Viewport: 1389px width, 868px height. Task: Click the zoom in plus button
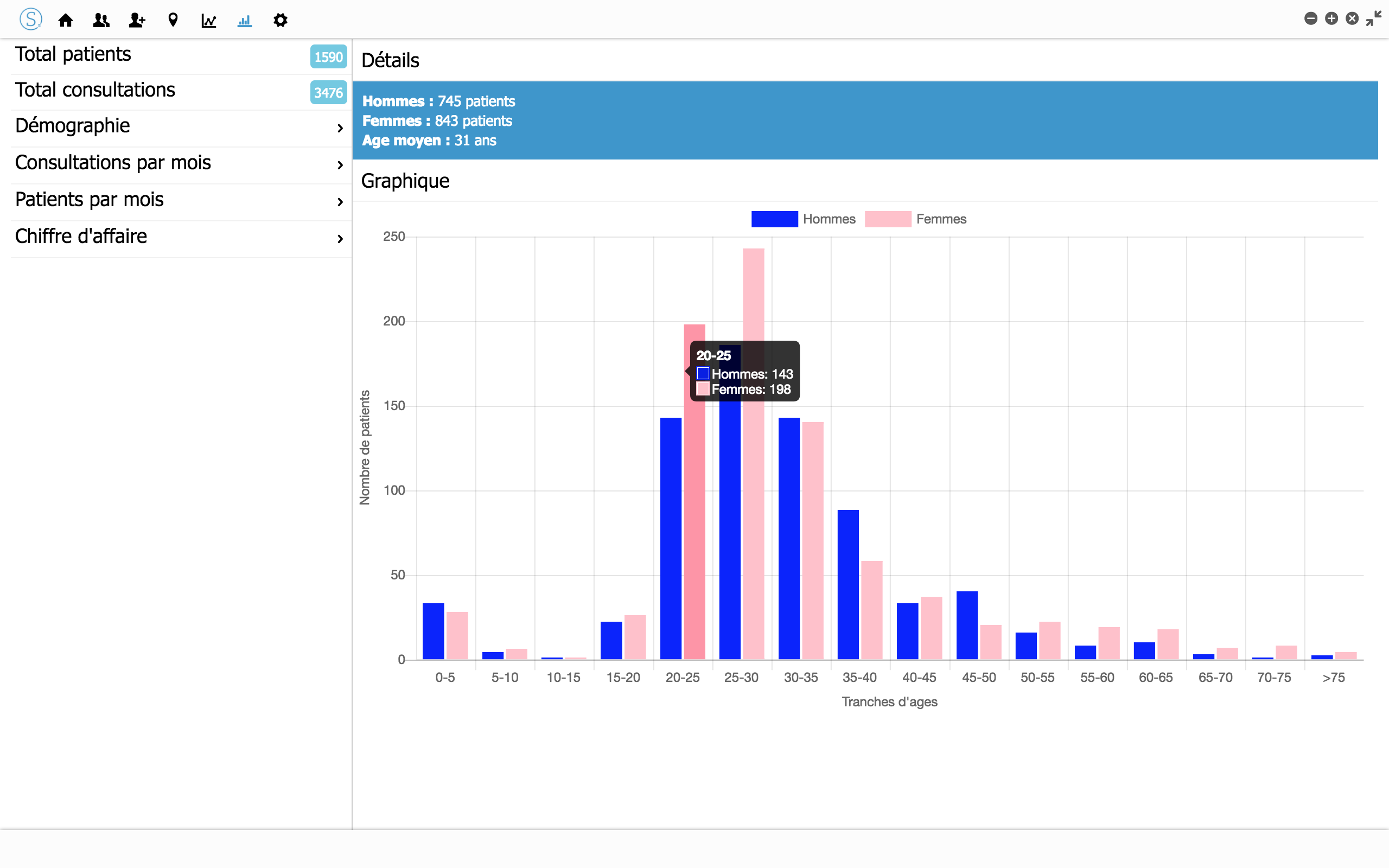pos(1331,18)
